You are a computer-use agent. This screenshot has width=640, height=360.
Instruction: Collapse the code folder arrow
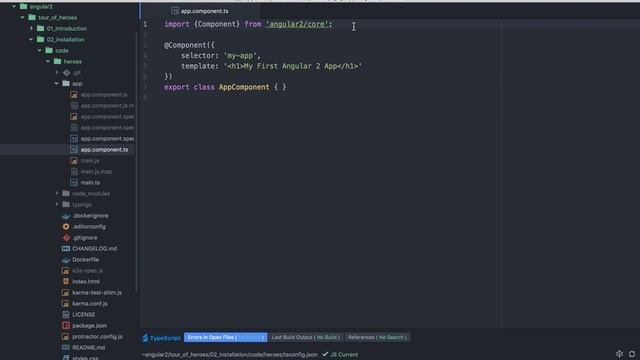coord(40,51)
